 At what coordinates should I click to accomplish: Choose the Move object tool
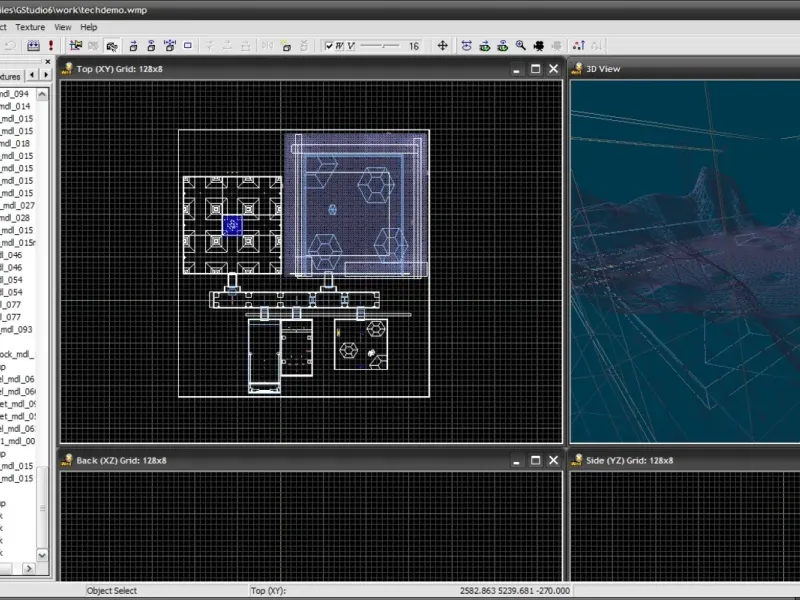133,46
